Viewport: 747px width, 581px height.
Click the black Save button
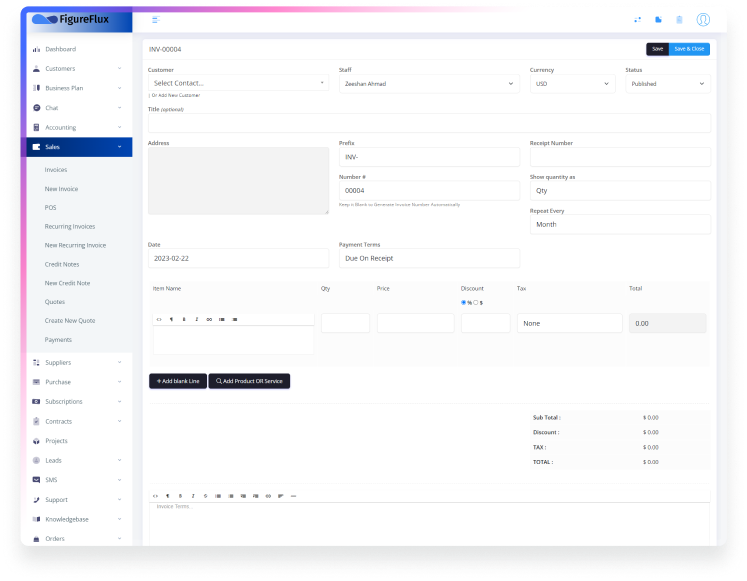pos(657,49)
